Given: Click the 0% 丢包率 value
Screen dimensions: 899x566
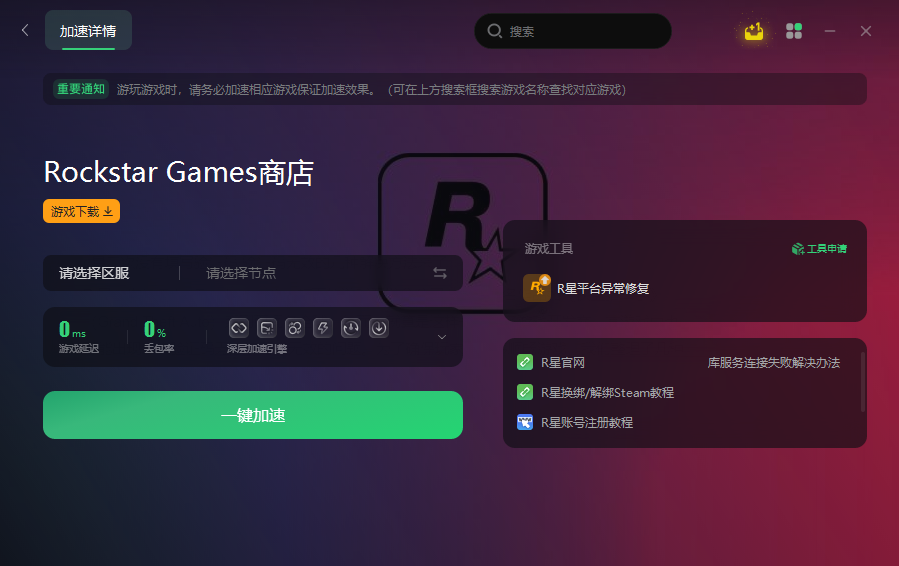Looking at the screenshot, I should point(155,329).
